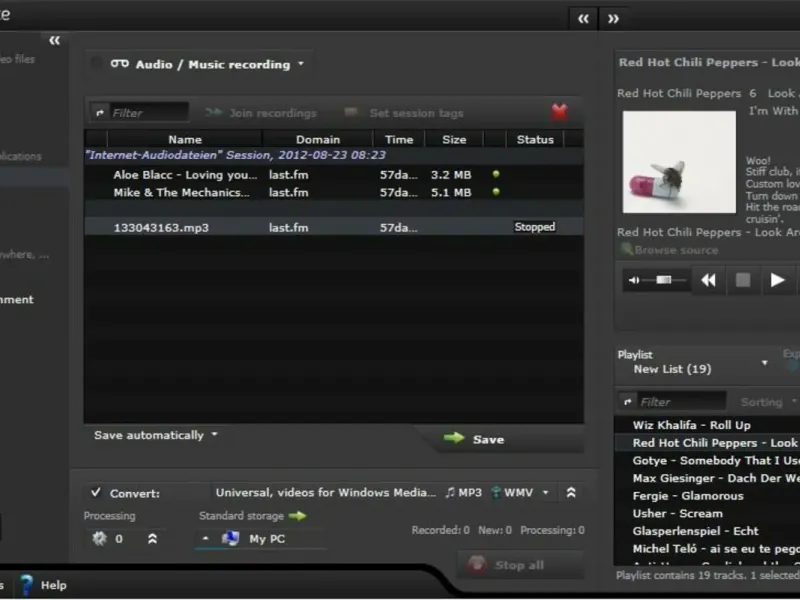800x600 pixels.
Task: Click Stop all button
Action: pyautogui.click(x=520, y=565)
